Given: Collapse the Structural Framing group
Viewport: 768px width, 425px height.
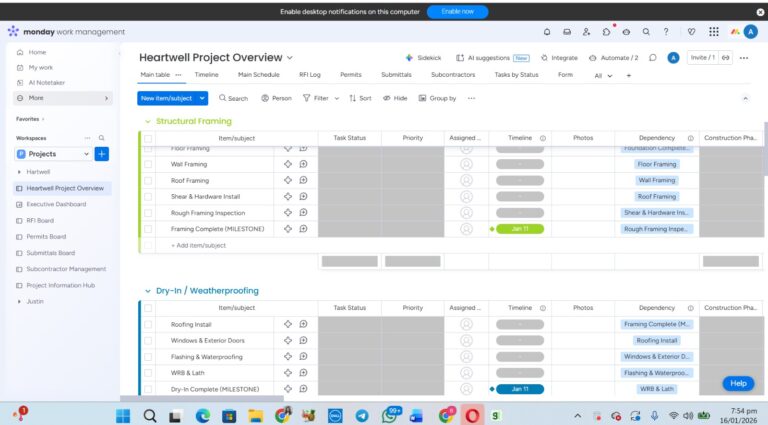Looking at the screenshot, I should click(147, 121).
